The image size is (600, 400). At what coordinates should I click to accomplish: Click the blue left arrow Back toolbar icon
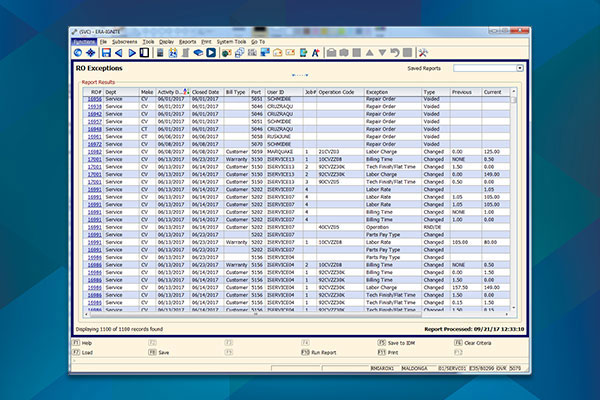[118, 52]
